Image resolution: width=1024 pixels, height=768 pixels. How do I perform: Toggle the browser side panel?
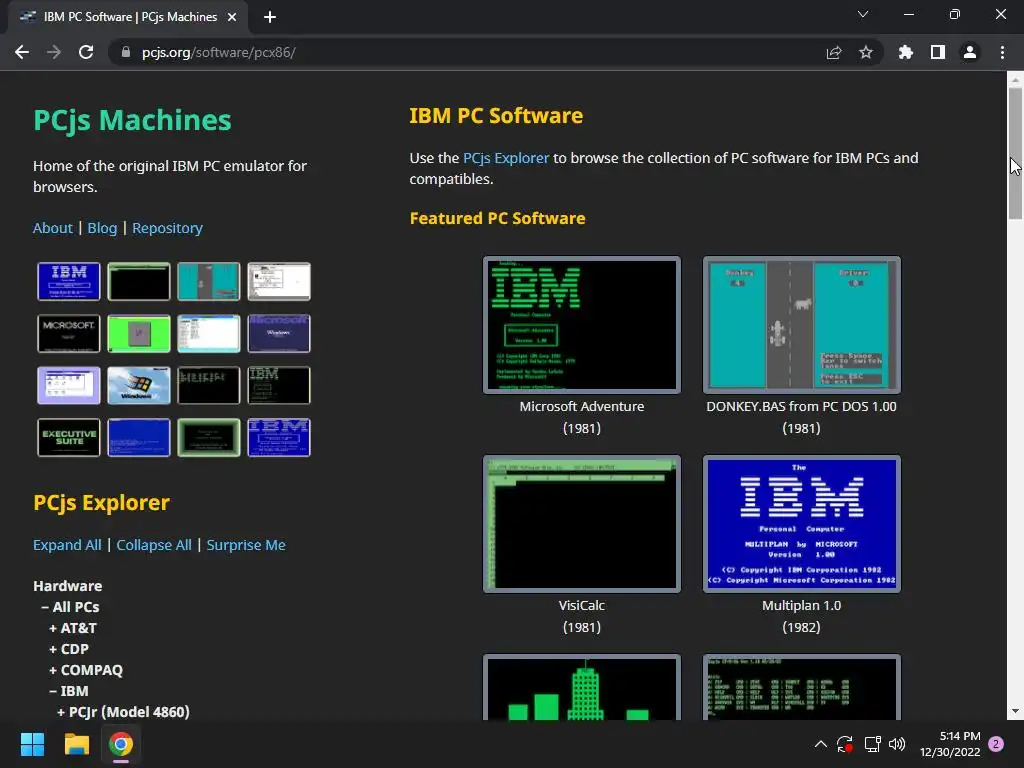[x=937, y=52]
